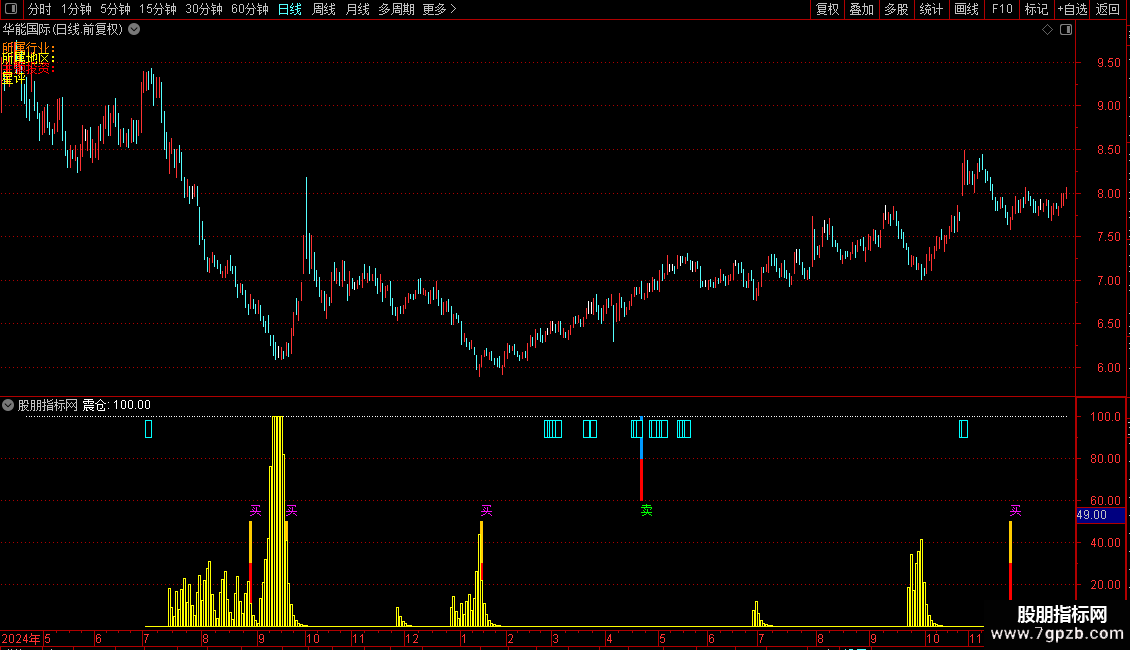Click the 所属行业 info label
The image size is (1130, 650).
coord(28,48)
